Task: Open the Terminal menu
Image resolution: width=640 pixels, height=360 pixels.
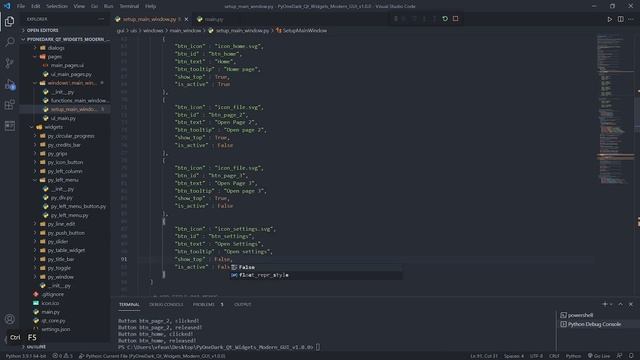Action: 129,6
